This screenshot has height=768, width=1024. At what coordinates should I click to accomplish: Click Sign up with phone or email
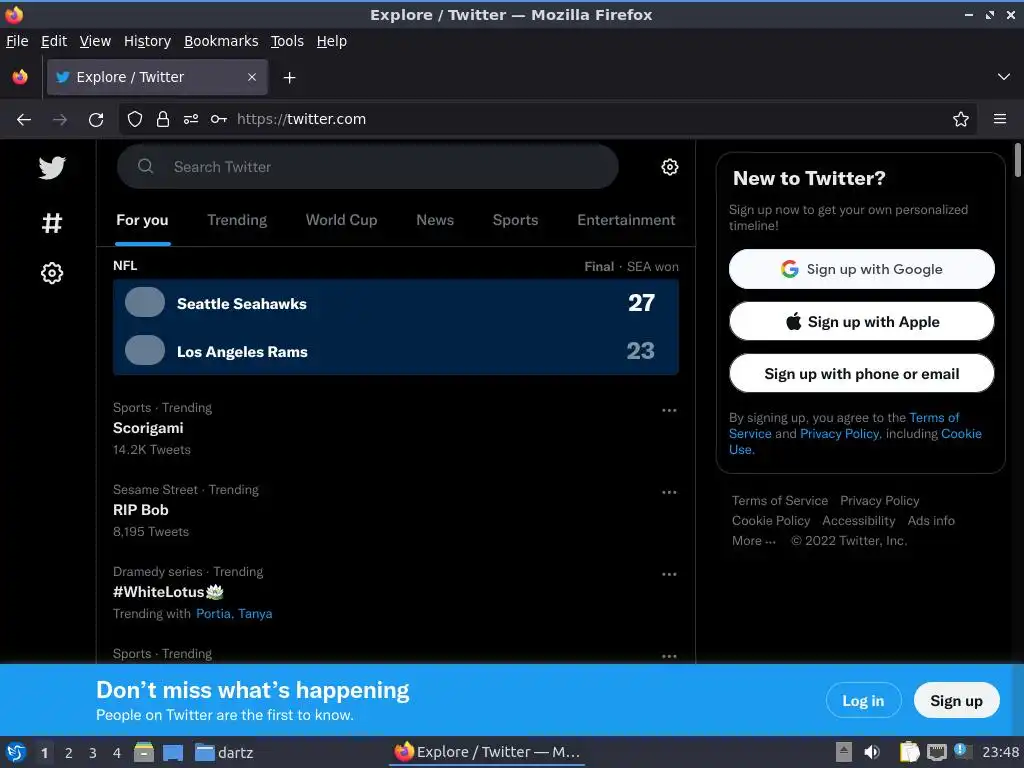click(861, 374)
